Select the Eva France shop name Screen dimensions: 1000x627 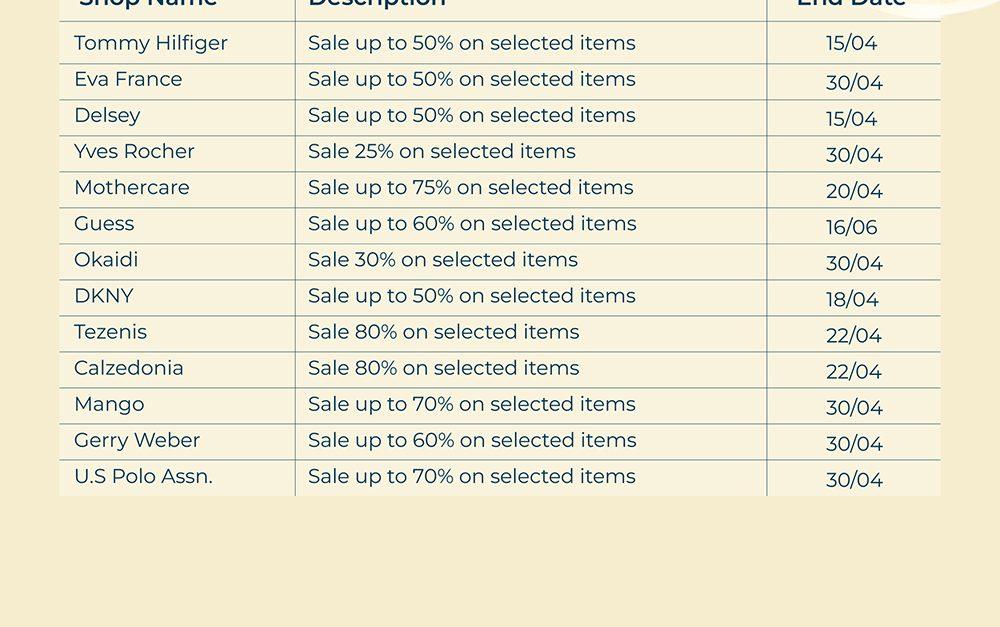(x=128, y=79)
